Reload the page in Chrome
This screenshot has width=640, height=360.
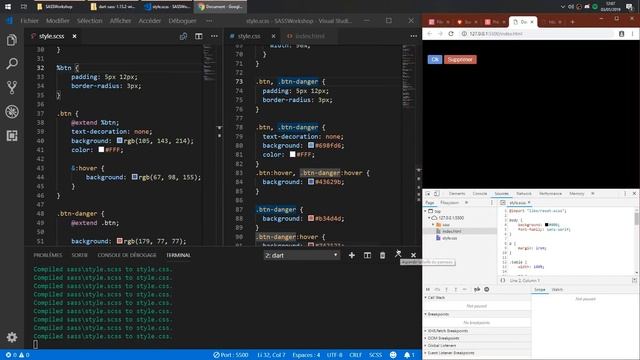click(x=451, y=33)
